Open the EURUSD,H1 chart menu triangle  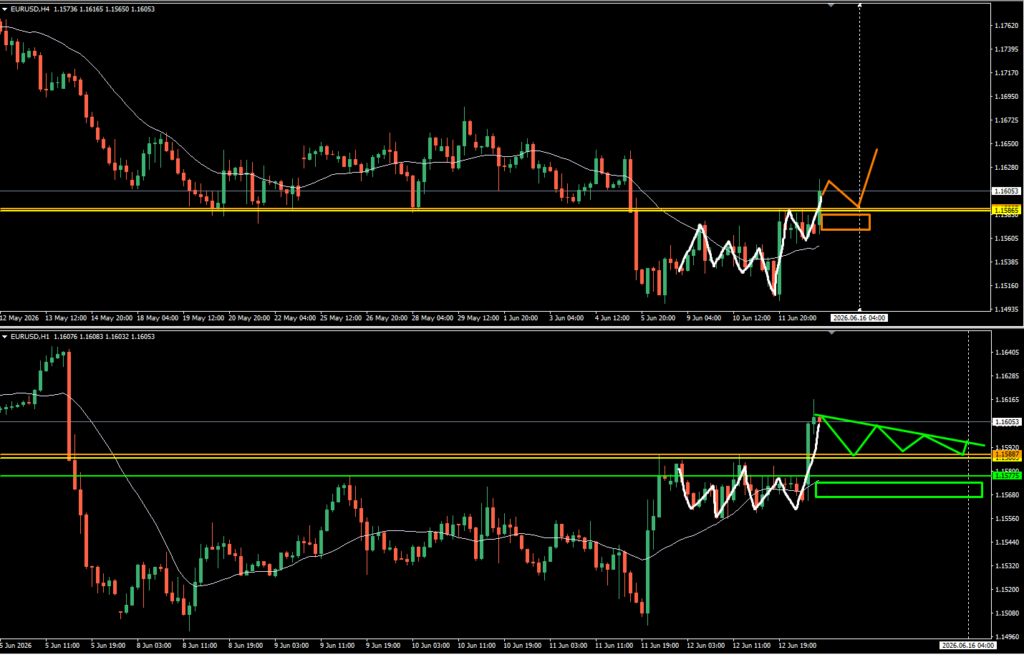tap(5, 337)
